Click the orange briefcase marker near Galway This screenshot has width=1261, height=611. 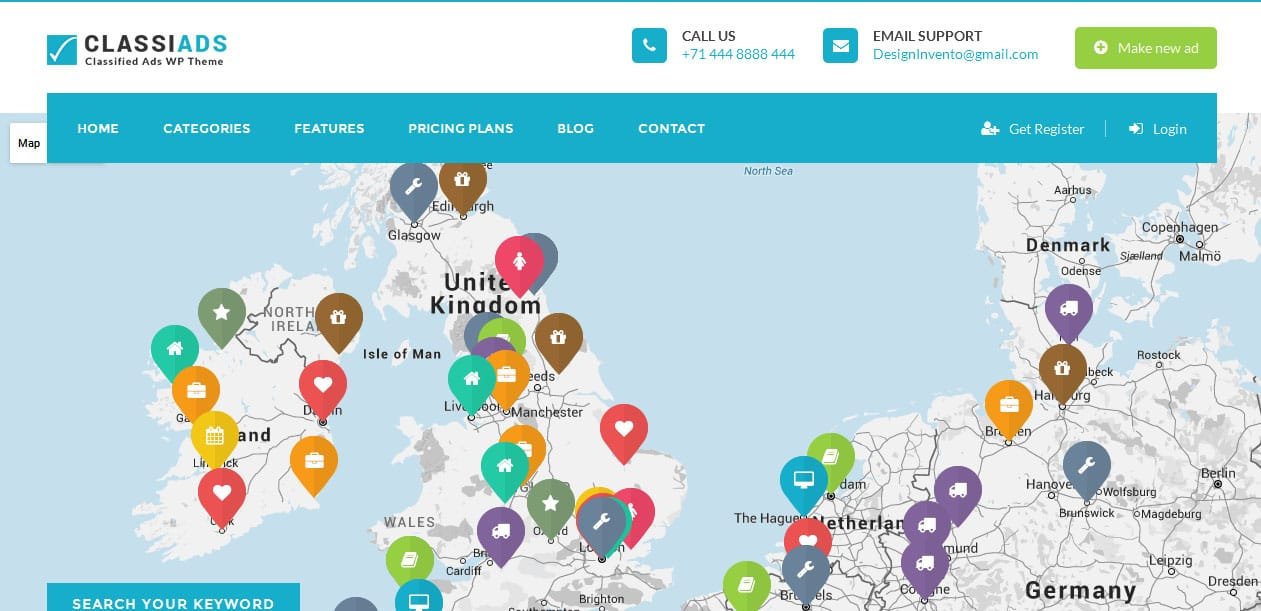(x=195, y=392)
